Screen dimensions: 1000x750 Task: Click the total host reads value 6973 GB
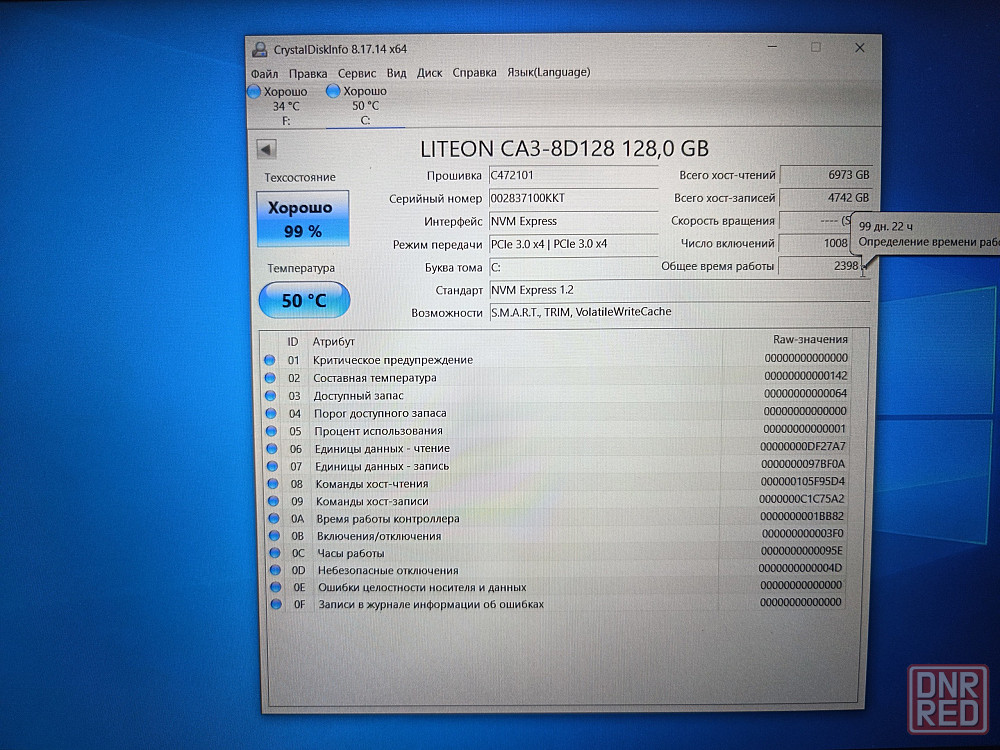coord(826,175)
